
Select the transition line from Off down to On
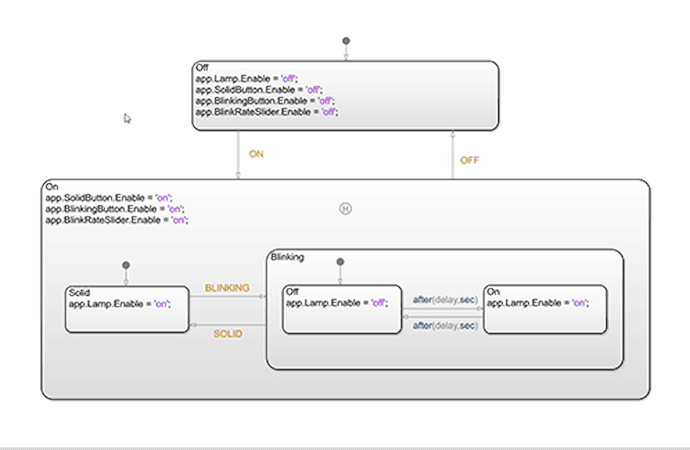point(238,154)
